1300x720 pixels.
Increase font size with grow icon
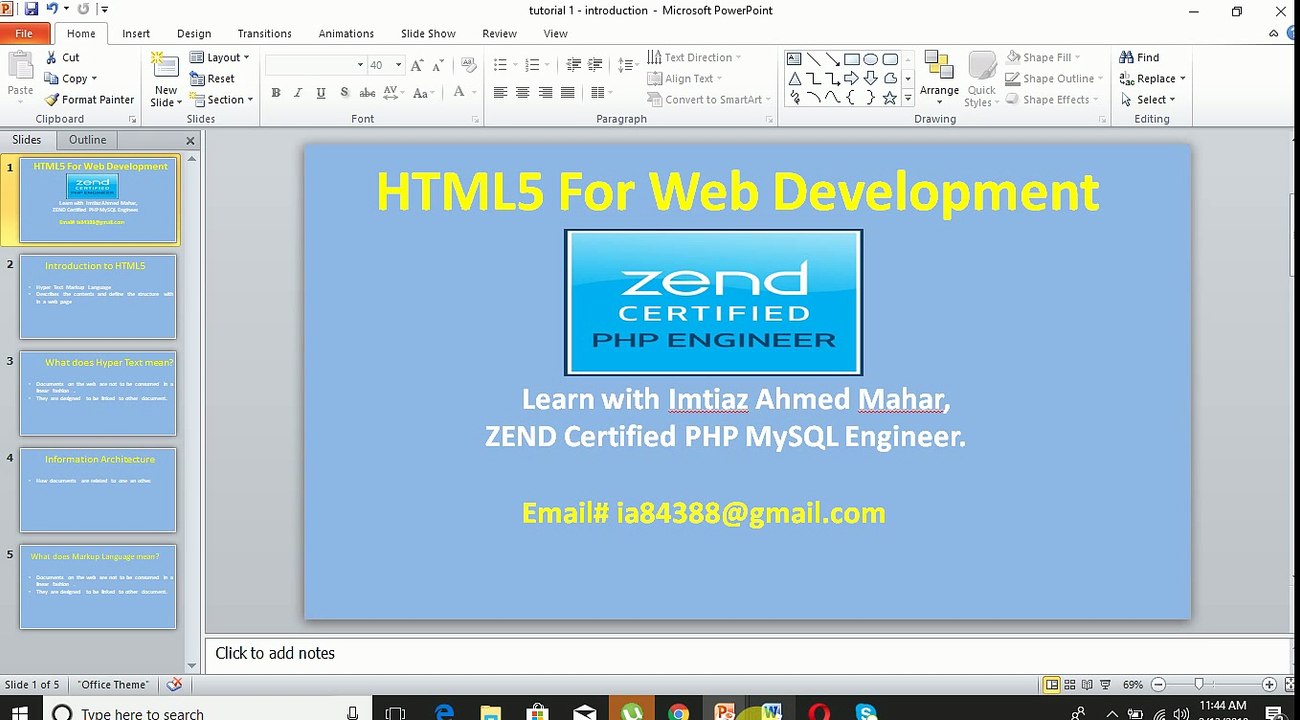click(x=417, y=65)
